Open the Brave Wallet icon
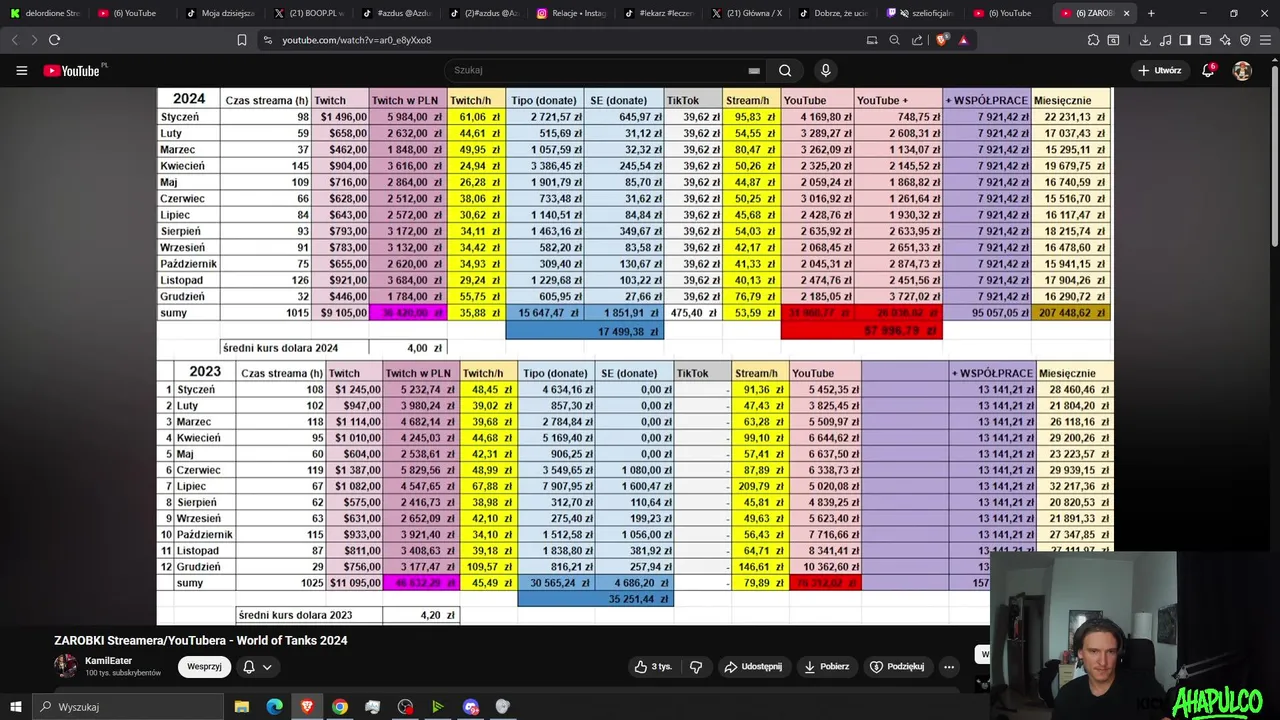This screenshot has height=720, width=1280. tap(1205, 40)
